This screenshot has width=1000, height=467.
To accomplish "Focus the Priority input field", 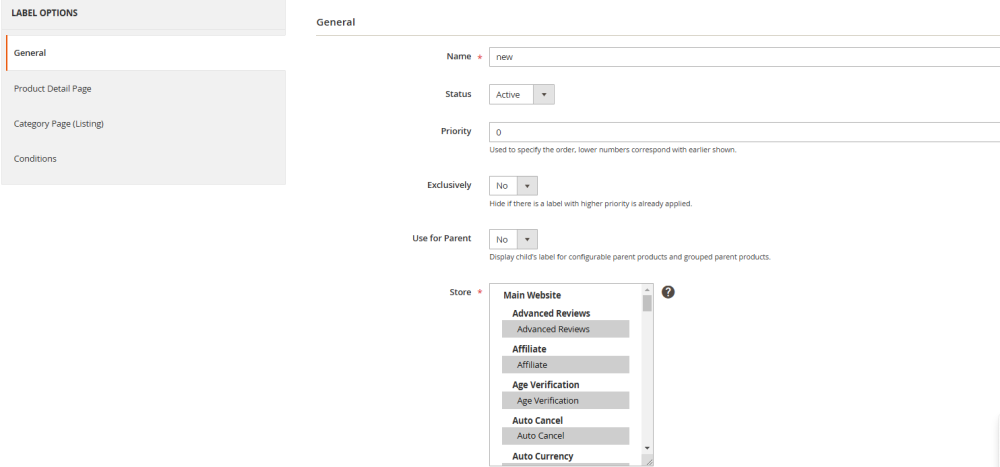I will coord(740,132).
